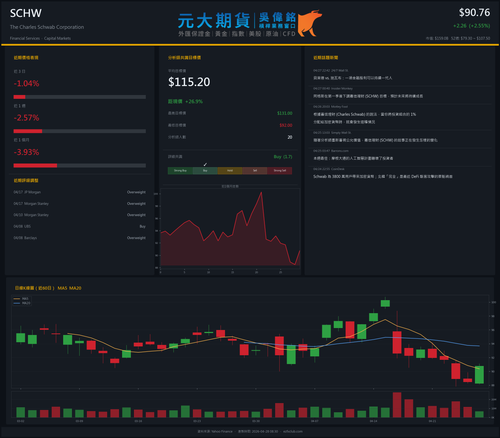Click the -2.57% performance value

(x=26, y=118)
